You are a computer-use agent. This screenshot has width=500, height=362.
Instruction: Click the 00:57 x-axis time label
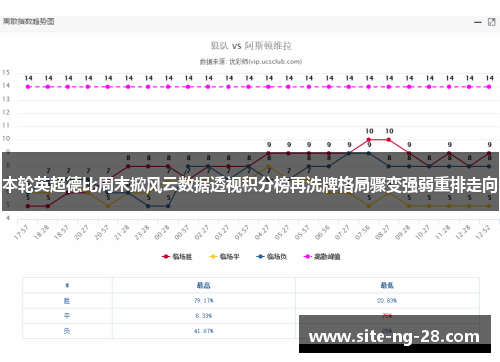coord(182,232)
